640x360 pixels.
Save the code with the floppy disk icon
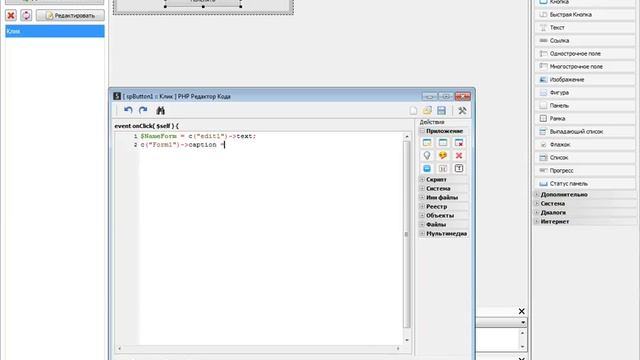pyautogui.click(x=441, y=111)
